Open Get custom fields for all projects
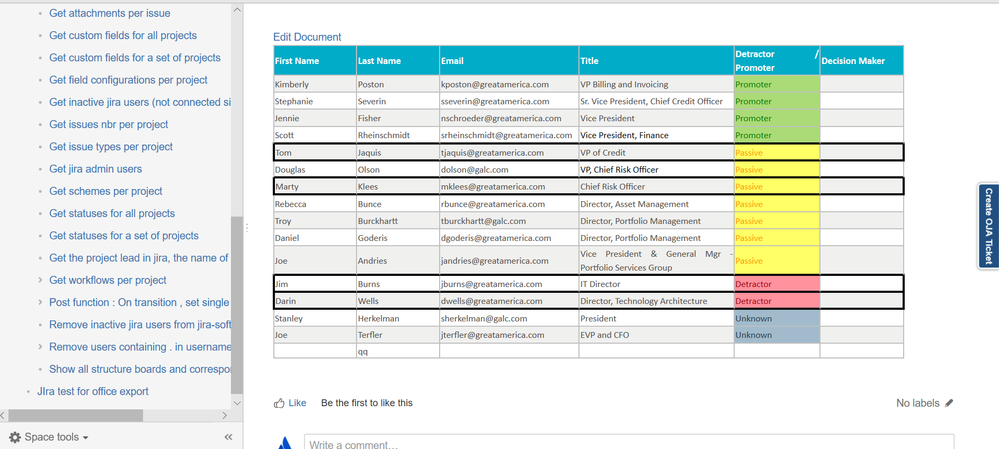 pos(123,35)
